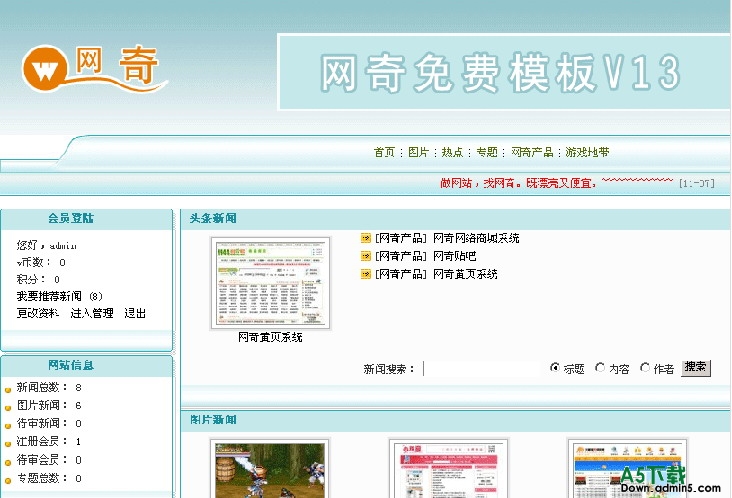Click the 新闻总数 statistic text
Screen dimensions: 732x498
point(49,387)
